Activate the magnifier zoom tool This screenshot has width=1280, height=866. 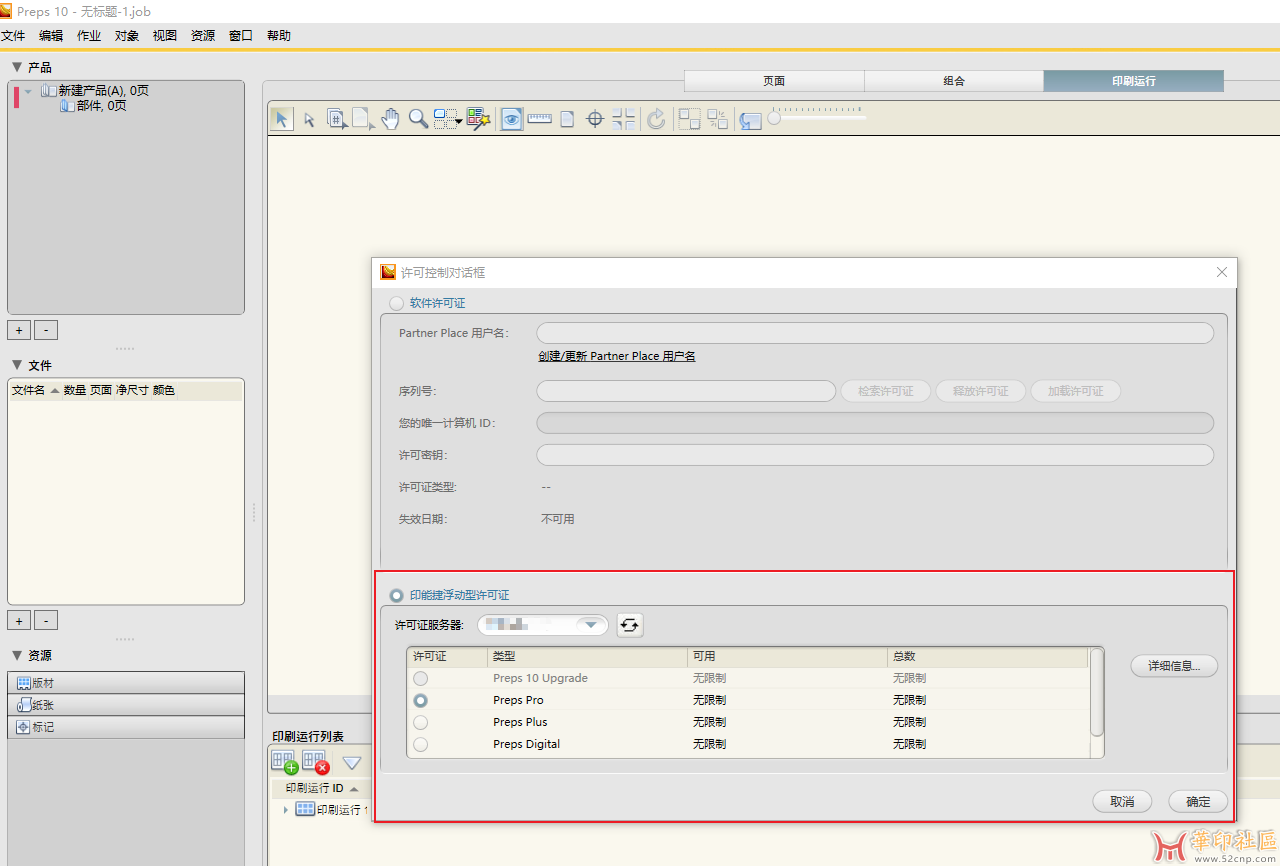pyautogui.click(x=418, y=119)
